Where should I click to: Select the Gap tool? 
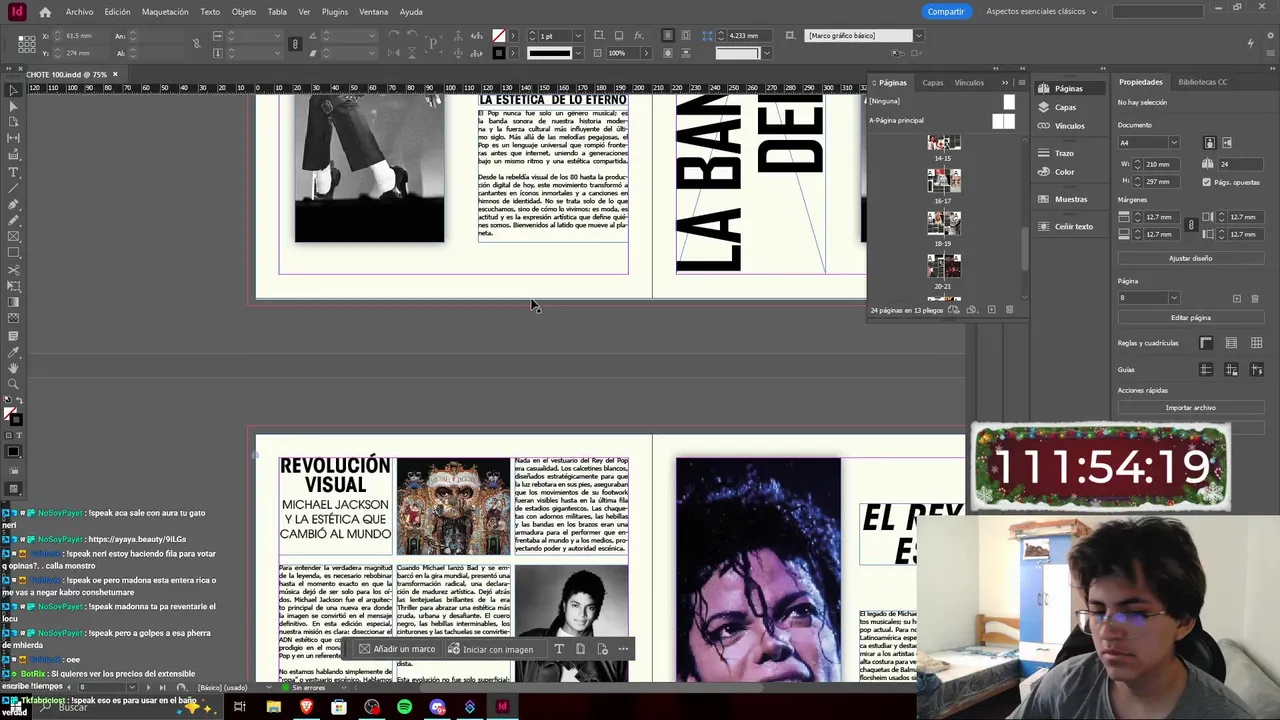coord(14,139)
